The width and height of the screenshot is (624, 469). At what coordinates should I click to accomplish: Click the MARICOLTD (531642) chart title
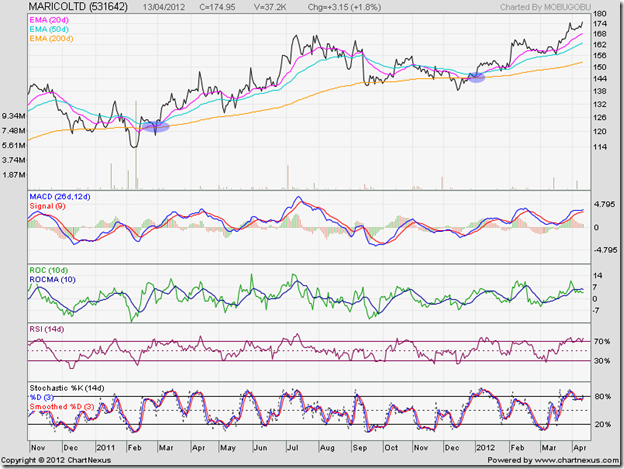[x=83, y=9]
